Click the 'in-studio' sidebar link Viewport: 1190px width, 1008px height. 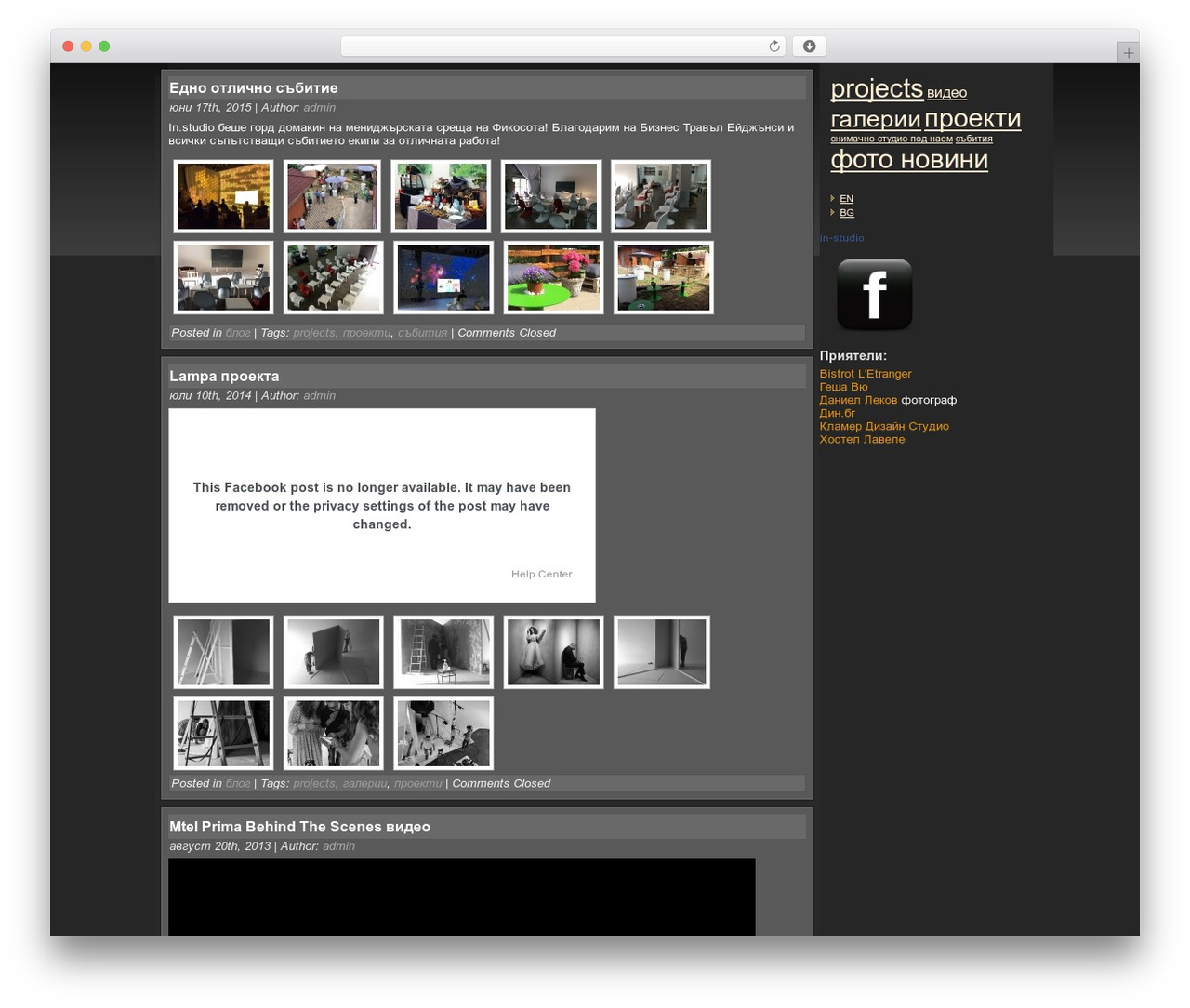[x=841, y=238]
